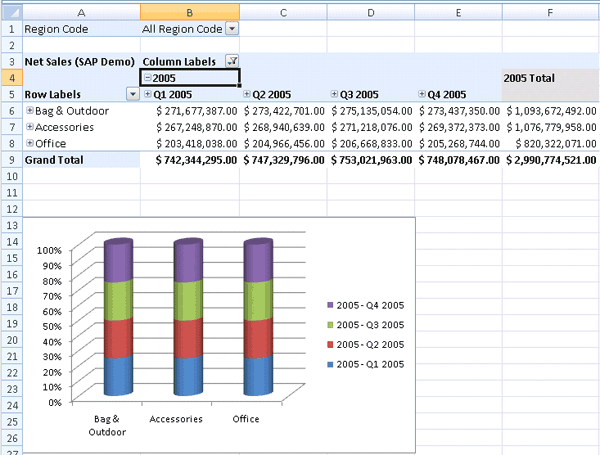Select the row 9 header
The width and height of the screenshot is (600, 455).
pyautogui.click(x=11, y=159)
